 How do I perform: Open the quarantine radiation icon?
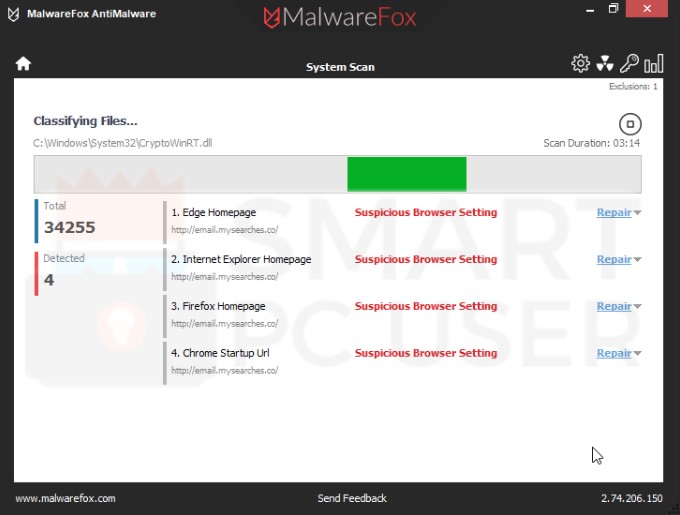click(x=605, y=63)
